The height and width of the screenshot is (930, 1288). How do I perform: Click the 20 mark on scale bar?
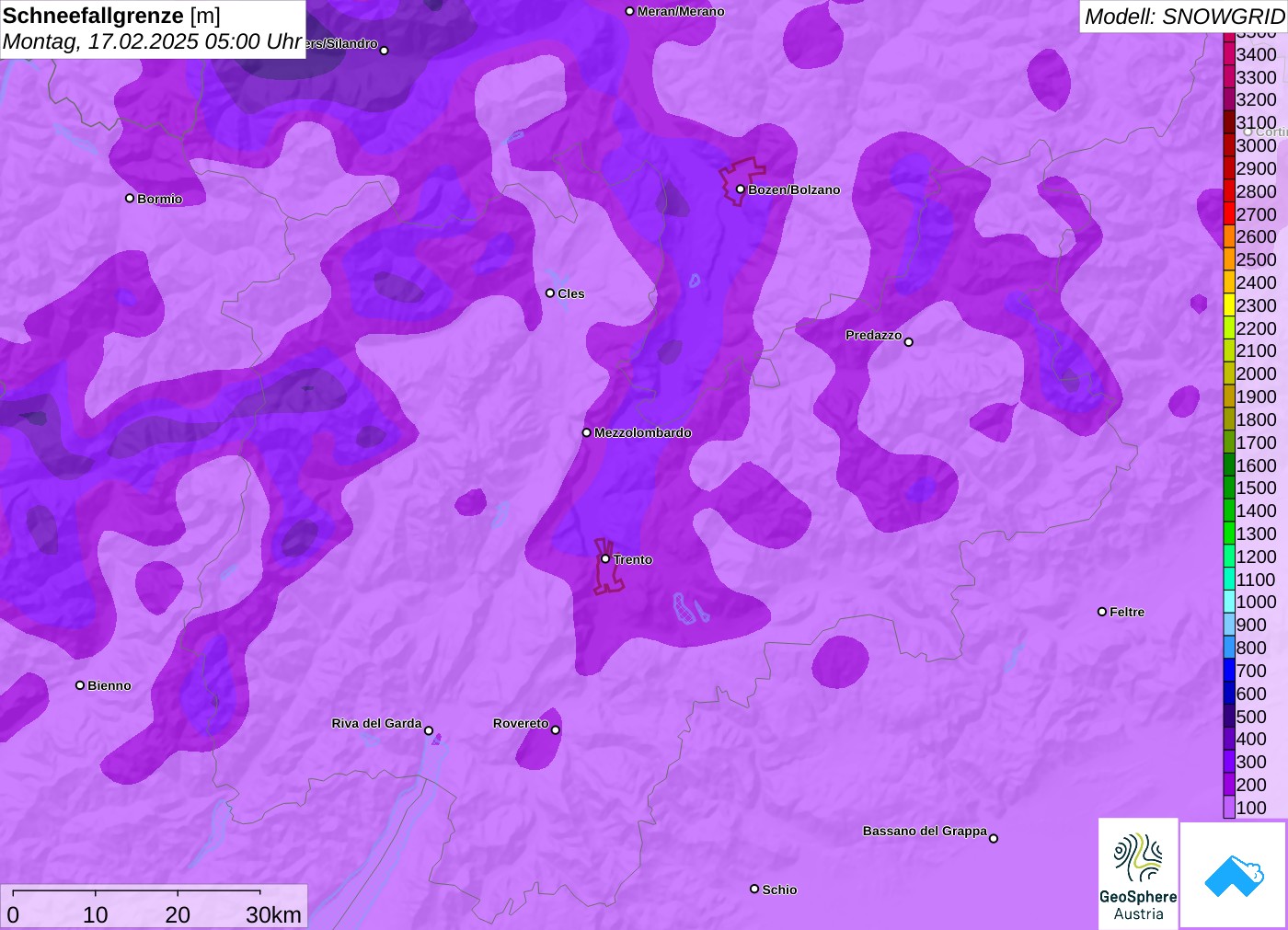(178, 914)
